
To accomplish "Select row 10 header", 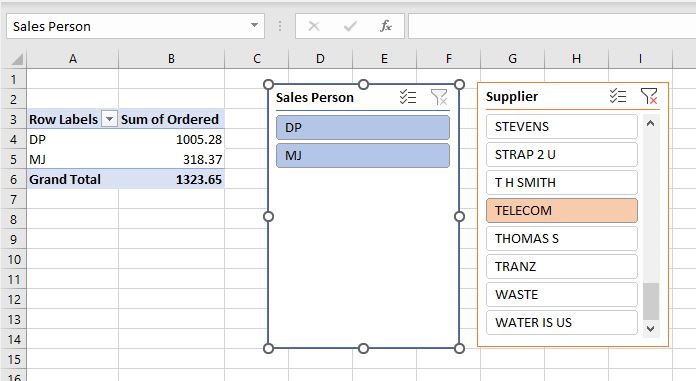I will [13, 259].
